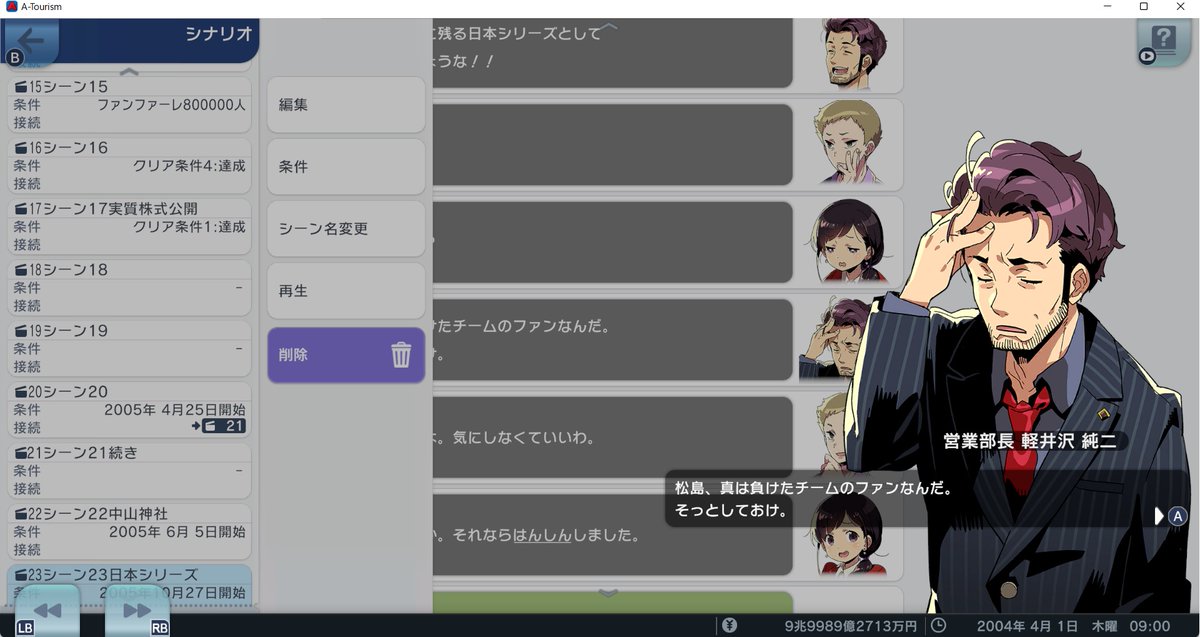Screen dimensions: 1200x637
Task: Click the yen money icon
Action: pyautogui.click(x=730, y=625)
